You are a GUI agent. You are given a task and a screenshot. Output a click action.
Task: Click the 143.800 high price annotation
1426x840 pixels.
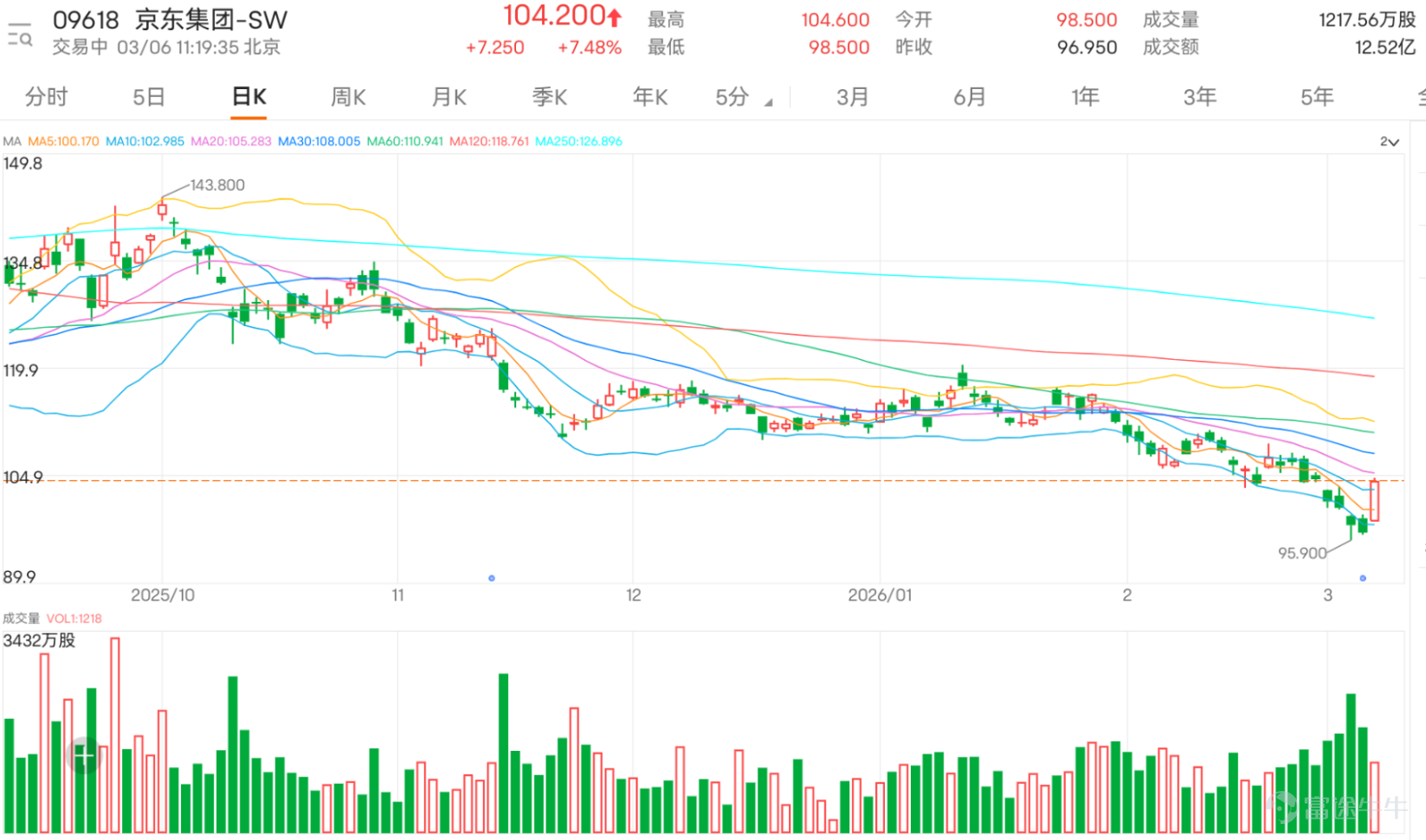click(217, 185)
